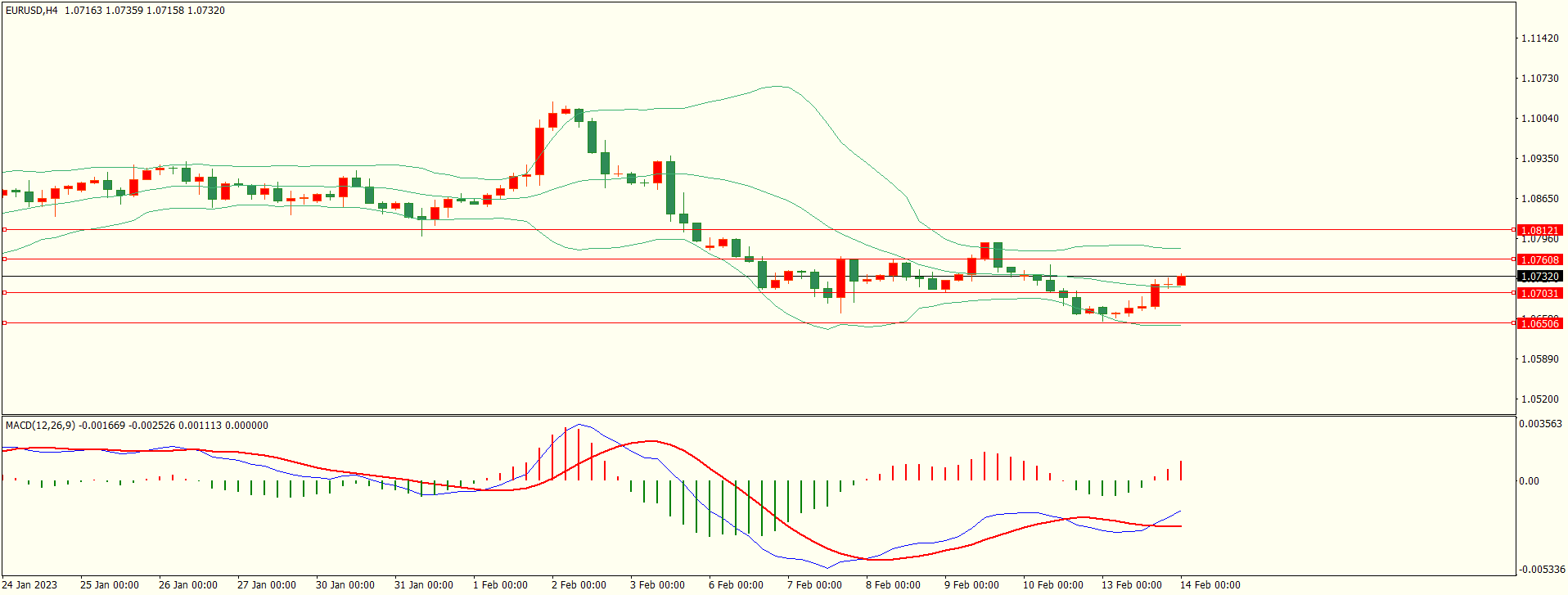1568x595 pixels.
Task: Click the 26 Jan 00:00 time label
Action: pyautogui.click(x=188, y=584)
